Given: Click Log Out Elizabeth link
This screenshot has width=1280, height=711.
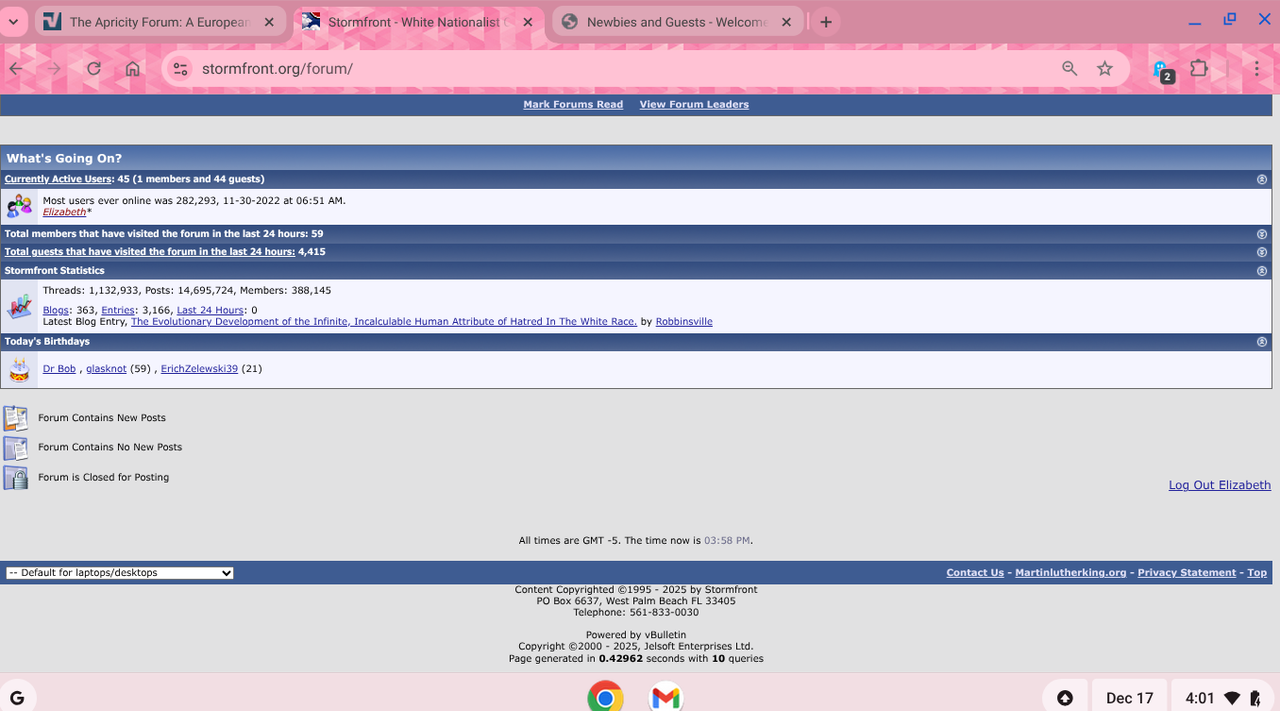Looking at the screenshot, I should click(x=1220, y=485).
